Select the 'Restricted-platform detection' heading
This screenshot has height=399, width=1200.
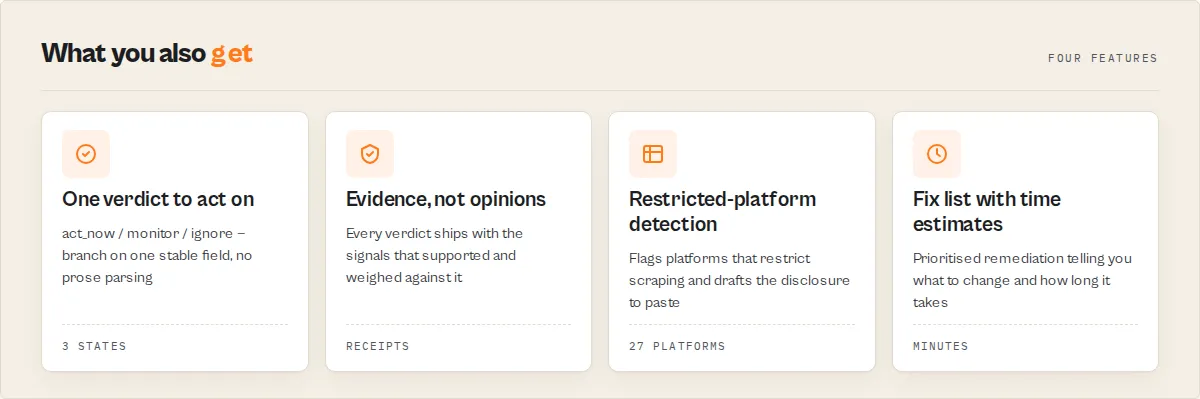(723, 211)
